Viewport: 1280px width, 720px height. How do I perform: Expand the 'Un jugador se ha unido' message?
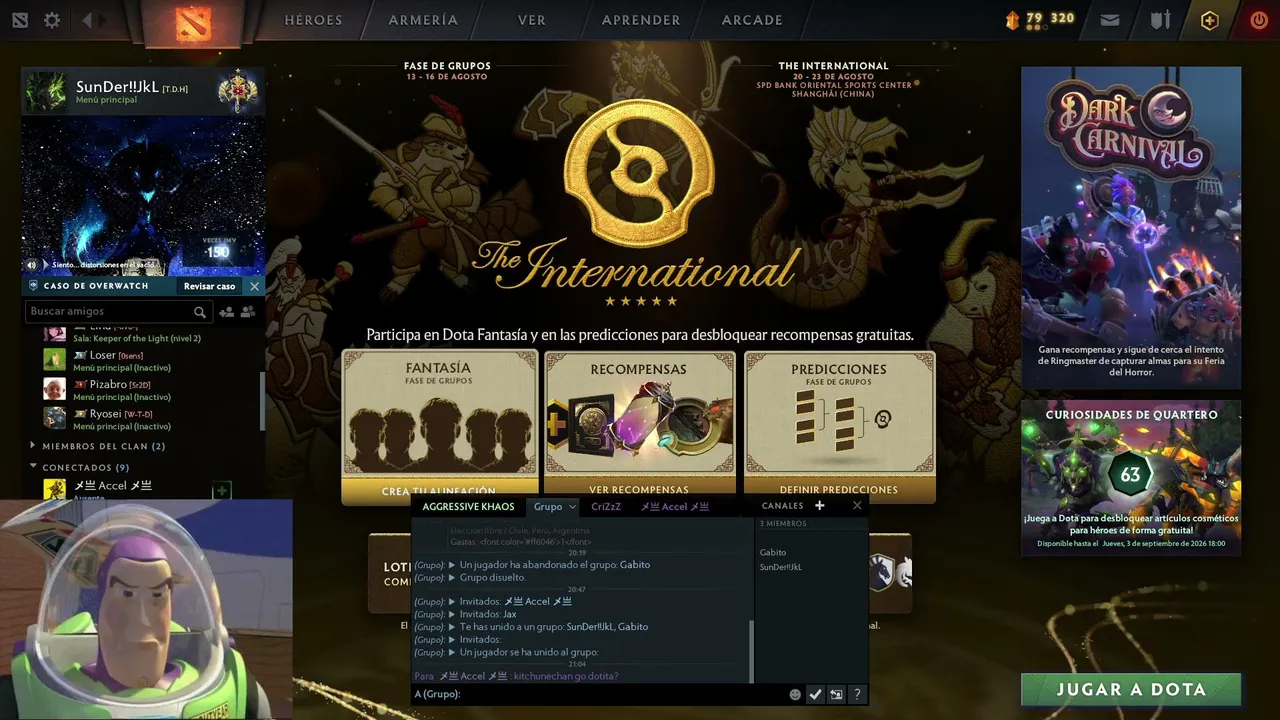coord(452,652)
